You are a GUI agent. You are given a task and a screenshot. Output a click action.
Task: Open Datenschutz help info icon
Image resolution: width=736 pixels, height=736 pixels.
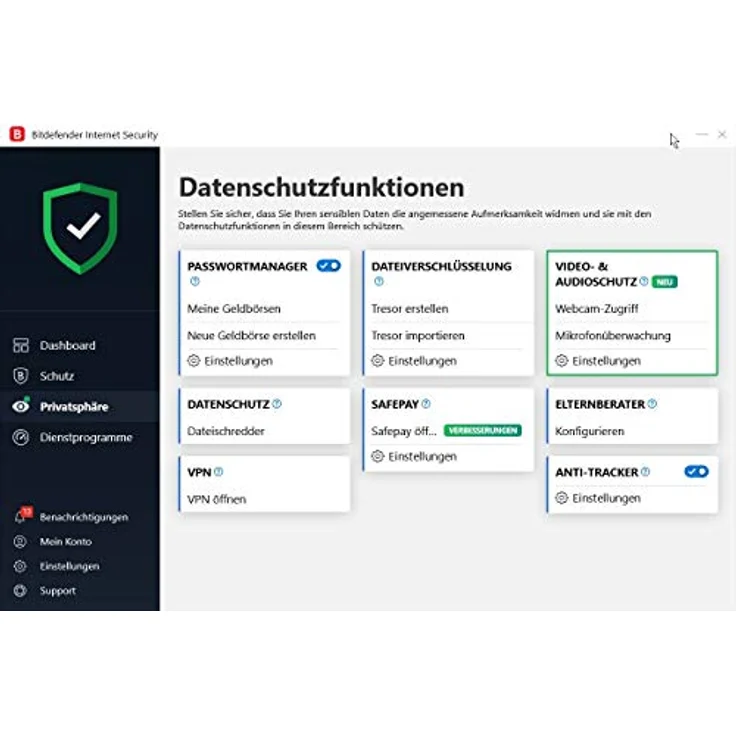(x=277, y=404)
